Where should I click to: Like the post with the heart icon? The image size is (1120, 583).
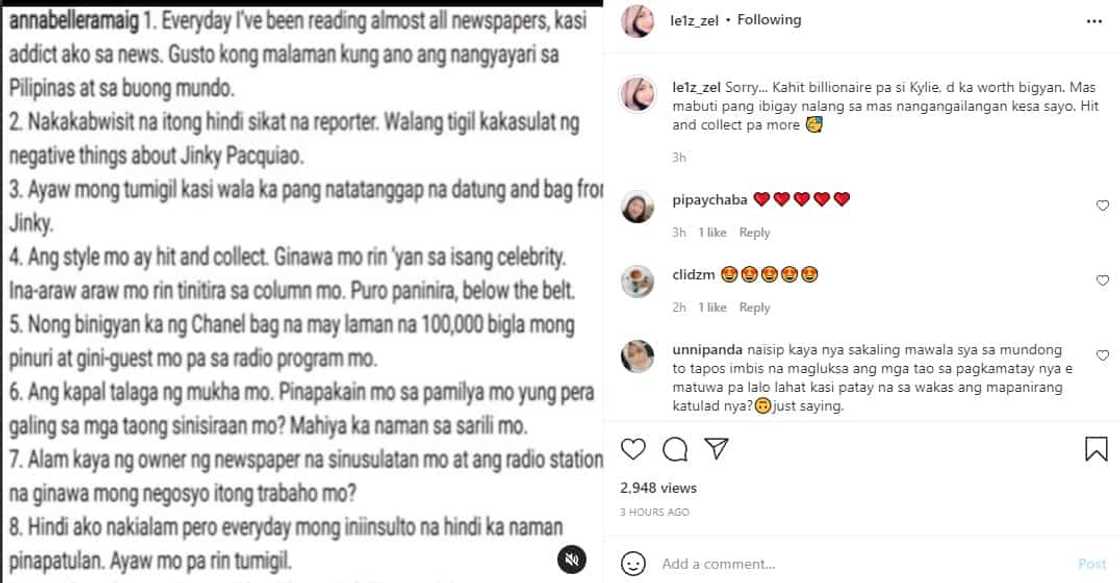(x=633, y=449)
